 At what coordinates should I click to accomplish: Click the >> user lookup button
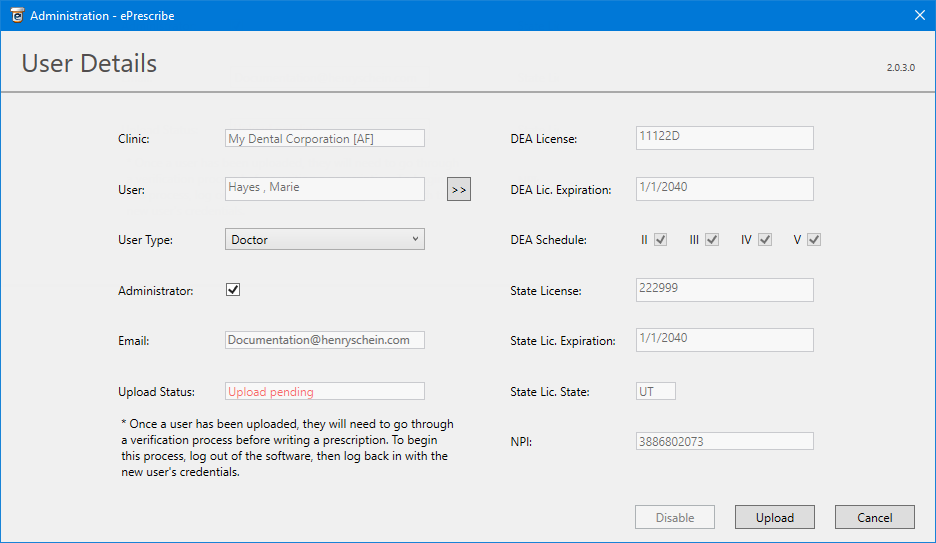click(x=458, y=189)
